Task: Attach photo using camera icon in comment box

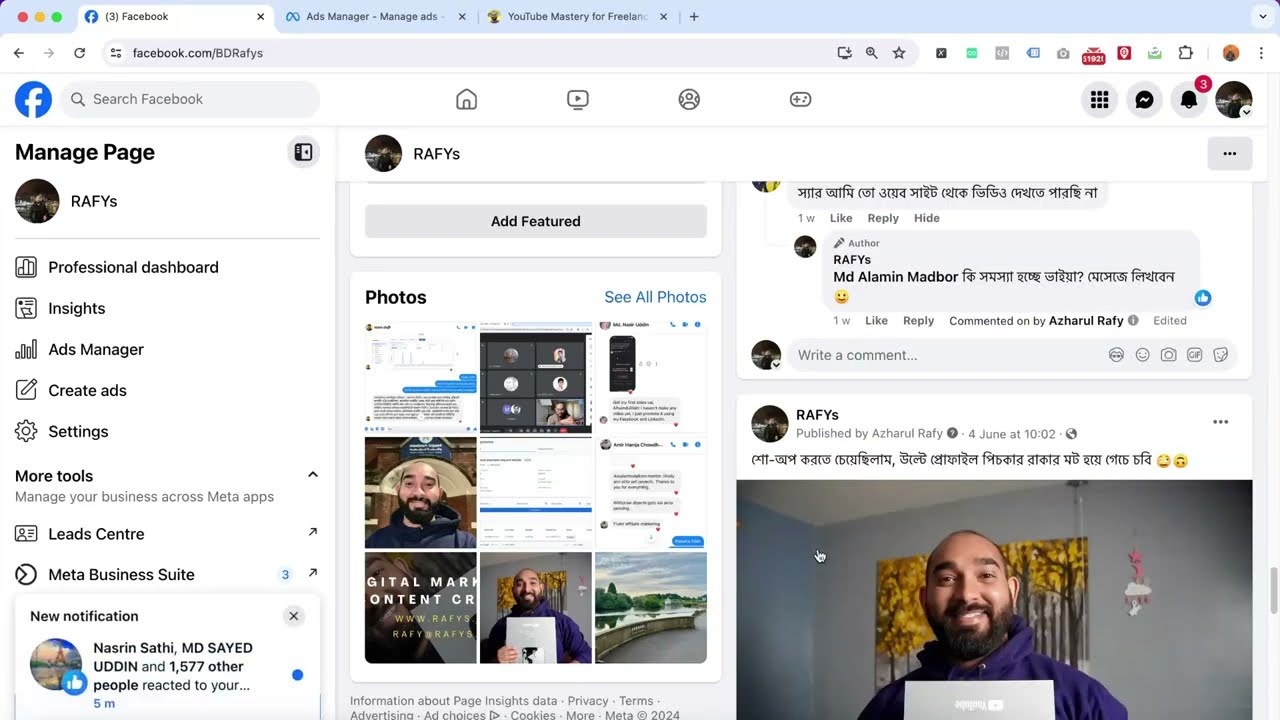Action: click(x=1168, y=355)
